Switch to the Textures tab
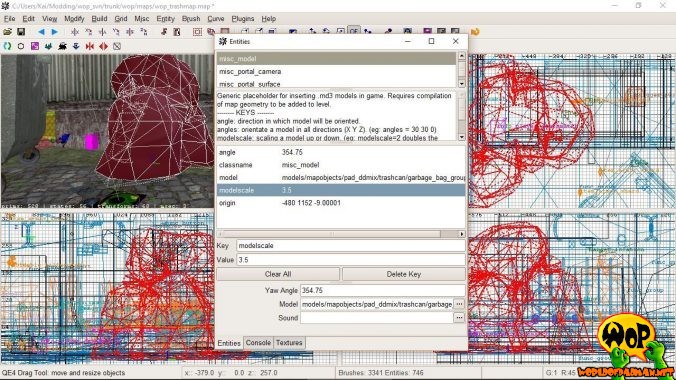676x380 pixels. point(289,342)
